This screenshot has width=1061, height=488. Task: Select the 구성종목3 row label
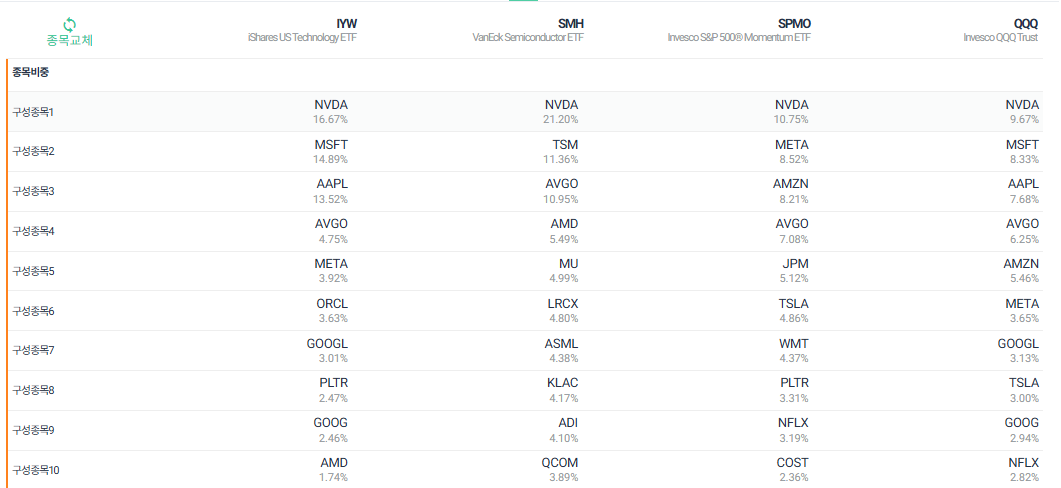point(33,191)
